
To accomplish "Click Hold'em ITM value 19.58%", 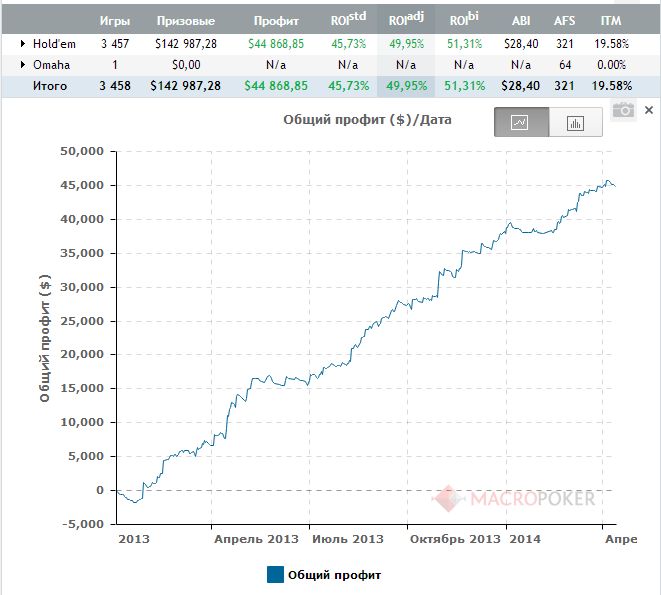I will (x=612, y=44).
